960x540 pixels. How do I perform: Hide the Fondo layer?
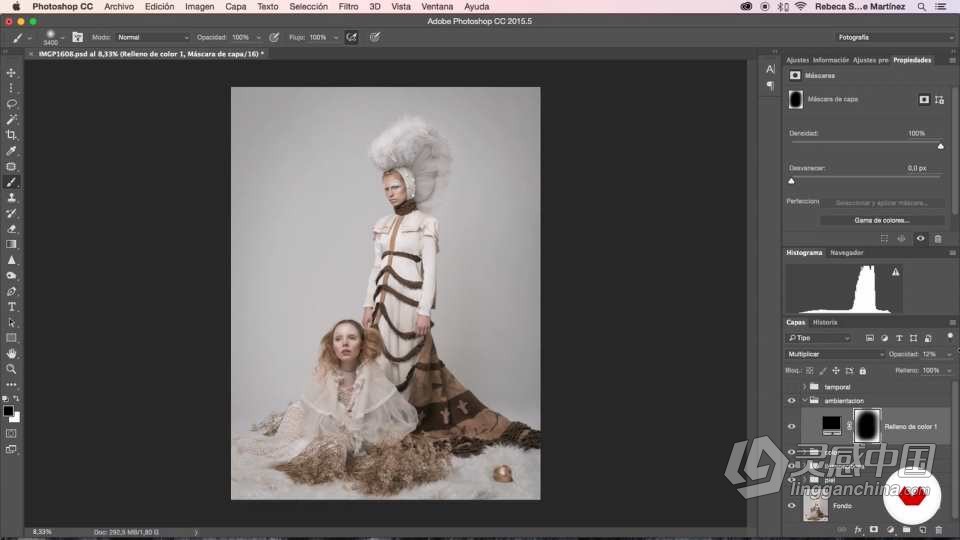[791, 506]
